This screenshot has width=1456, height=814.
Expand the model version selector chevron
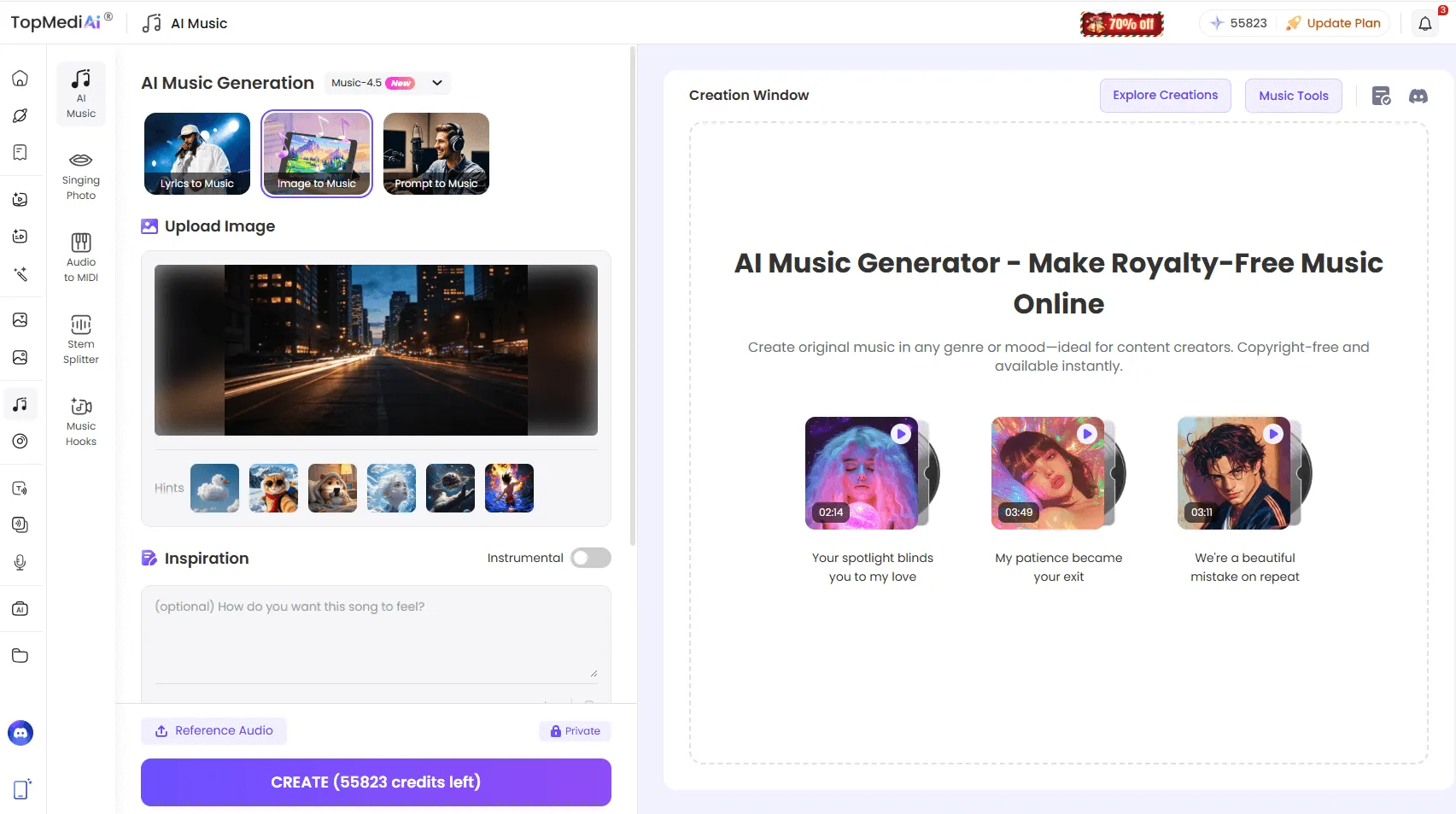coord(436,83)
